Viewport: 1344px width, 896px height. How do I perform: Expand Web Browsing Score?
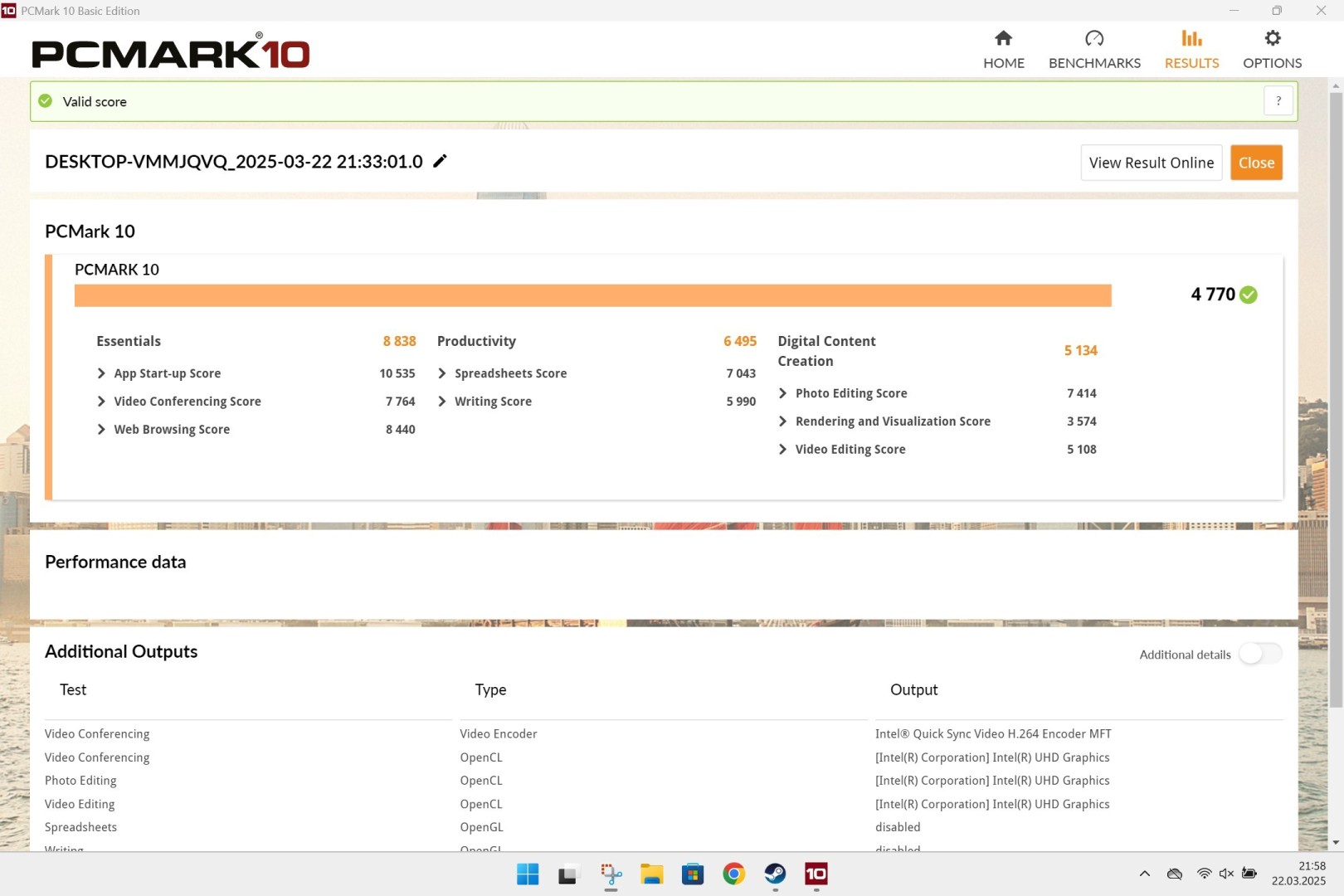pyautogui.click(x=101, y=429)
